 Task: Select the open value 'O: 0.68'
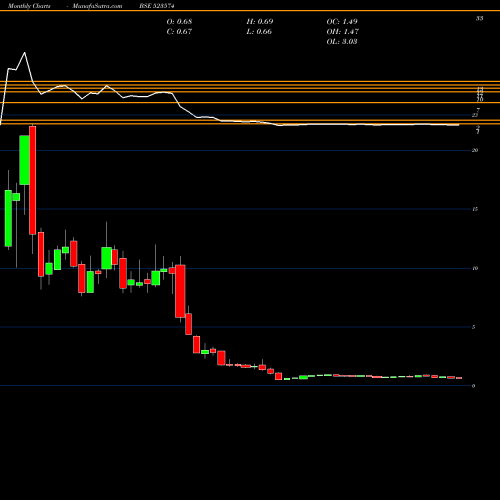point(179,22)
